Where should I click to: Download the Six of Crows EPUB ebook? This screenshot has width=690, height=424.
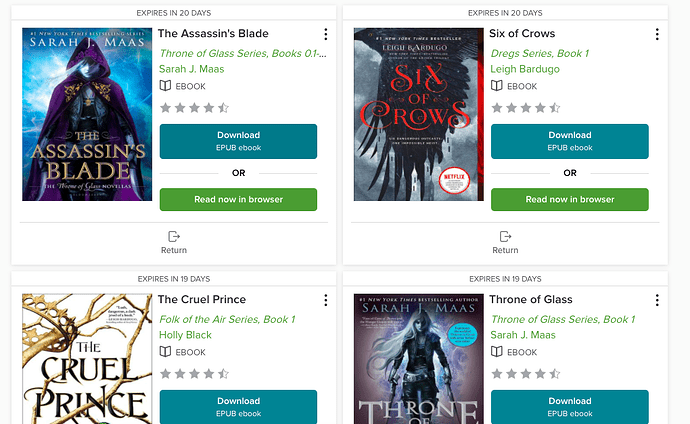[569, 141]
